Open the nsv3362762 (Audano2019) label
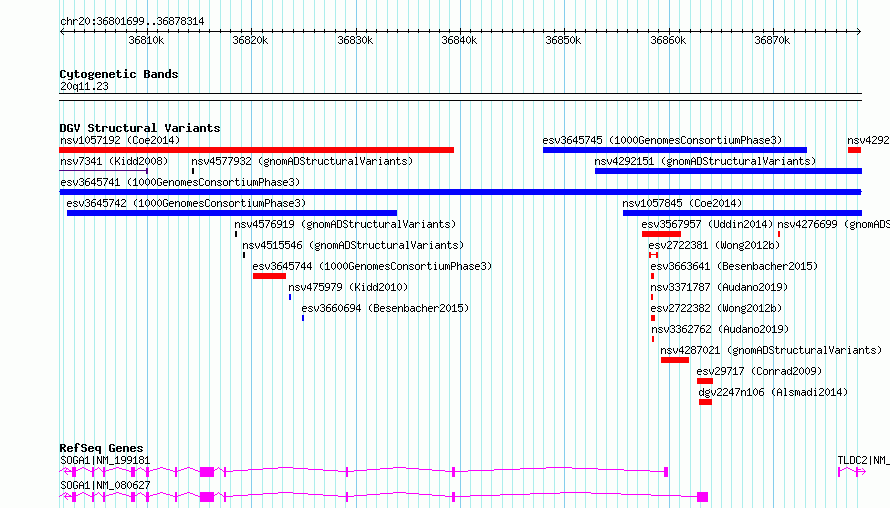This screenshot has width=890, height=508. click(720, 329)
